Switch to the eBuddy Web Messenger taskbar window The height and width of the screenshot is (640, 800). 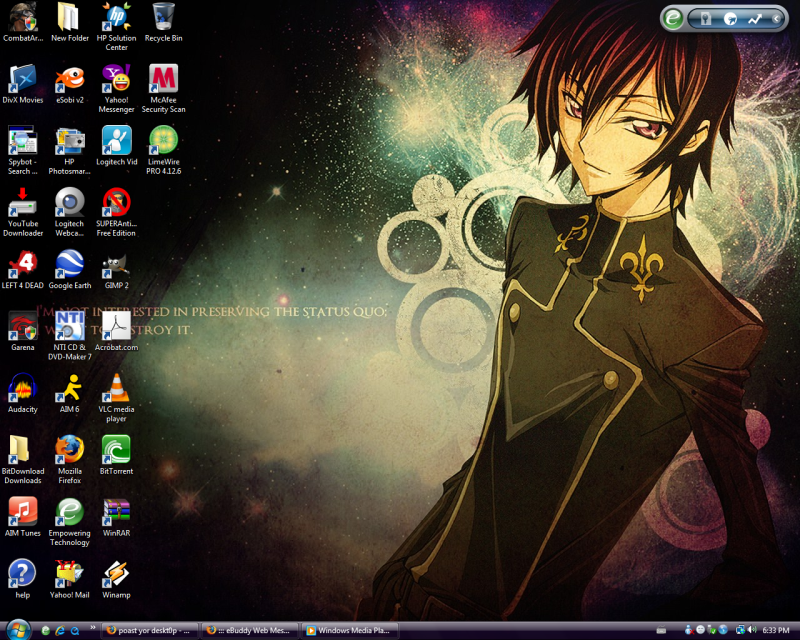[248, 631]
